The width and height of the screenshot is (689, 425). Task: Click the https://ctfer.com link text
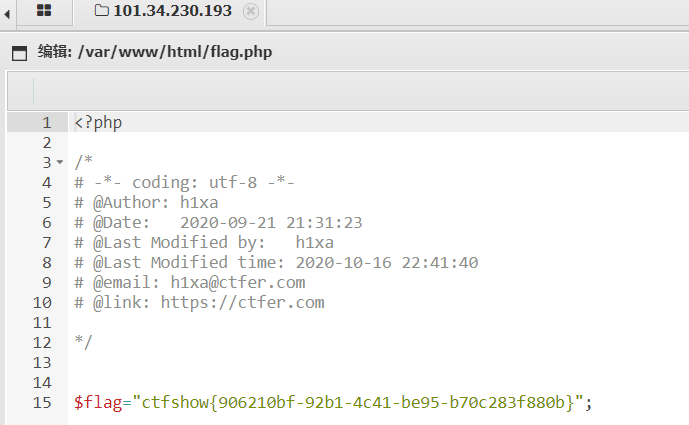click(x=243, y=303)
